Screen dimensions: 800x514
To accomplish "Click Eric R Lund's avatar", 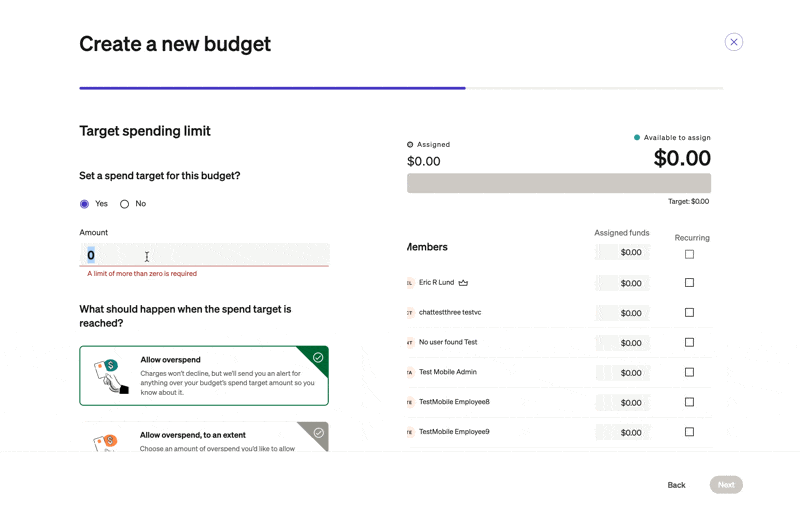I will click(410, 283).
